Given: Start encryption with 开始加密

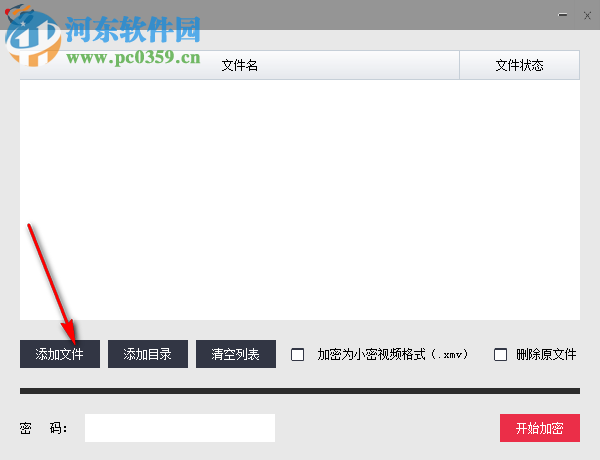Looking at the screenshot, I should [x=540, y=428].
